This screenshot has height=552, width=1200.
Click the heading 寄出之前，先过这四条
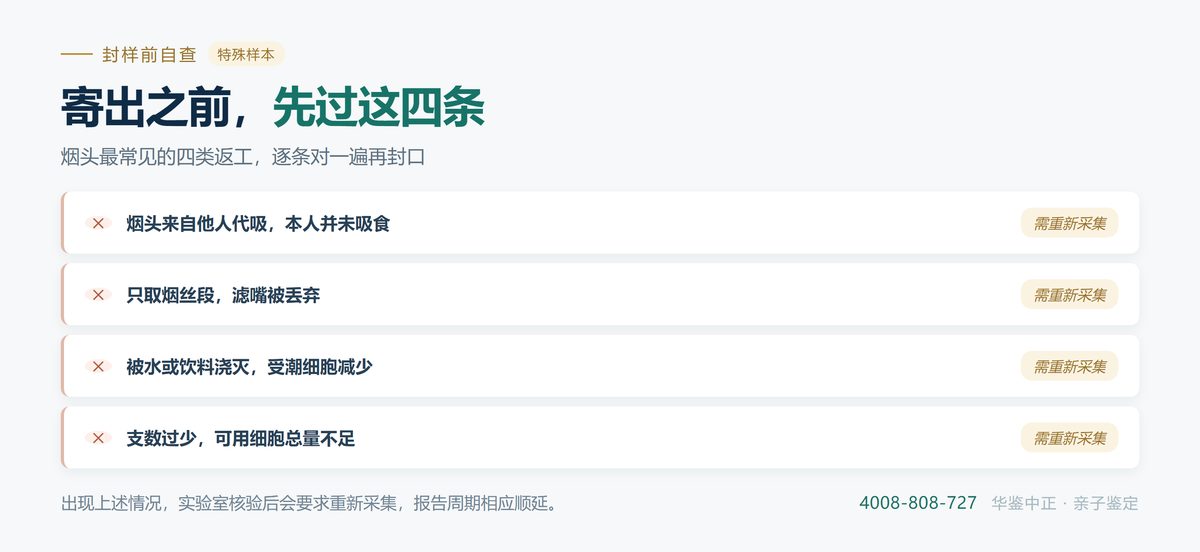tap(273, 107)
